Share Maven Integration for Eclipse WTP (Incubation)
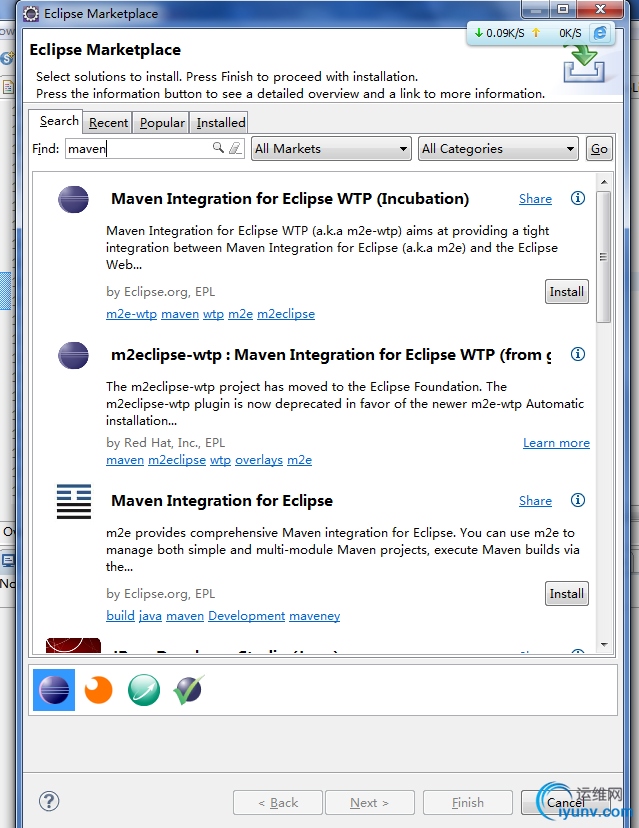This screenshot has height=828, width=639. pos(535,199)
